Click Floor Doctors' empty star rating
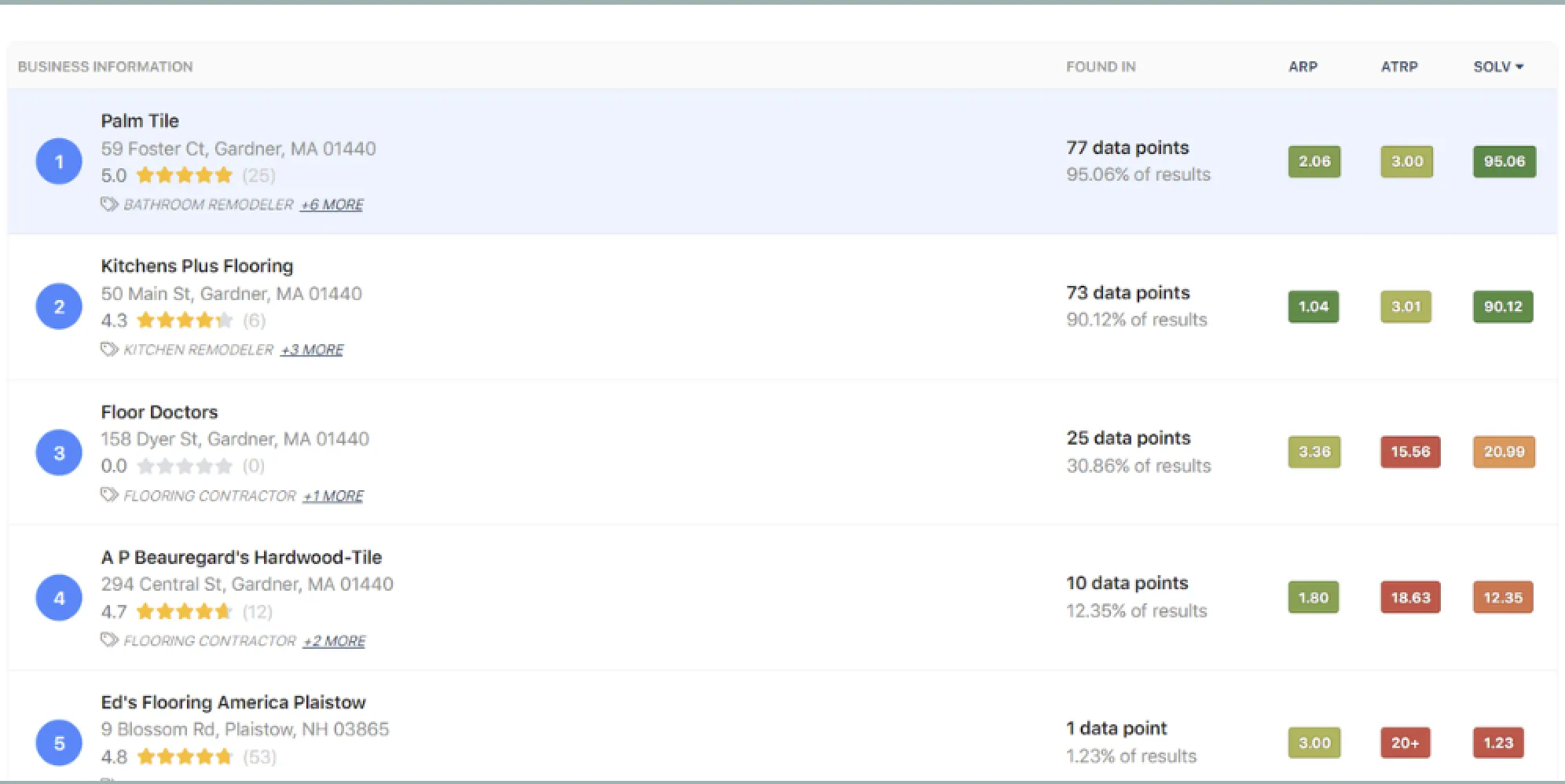1565x784 pixels. click(185, 466)
